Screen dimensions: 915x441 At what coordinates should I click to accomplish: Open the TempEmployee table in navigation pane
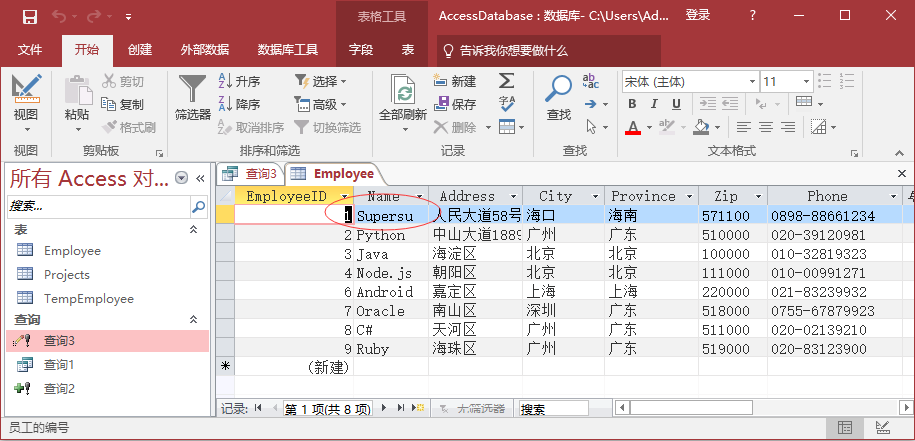click(x=88, y=298)
